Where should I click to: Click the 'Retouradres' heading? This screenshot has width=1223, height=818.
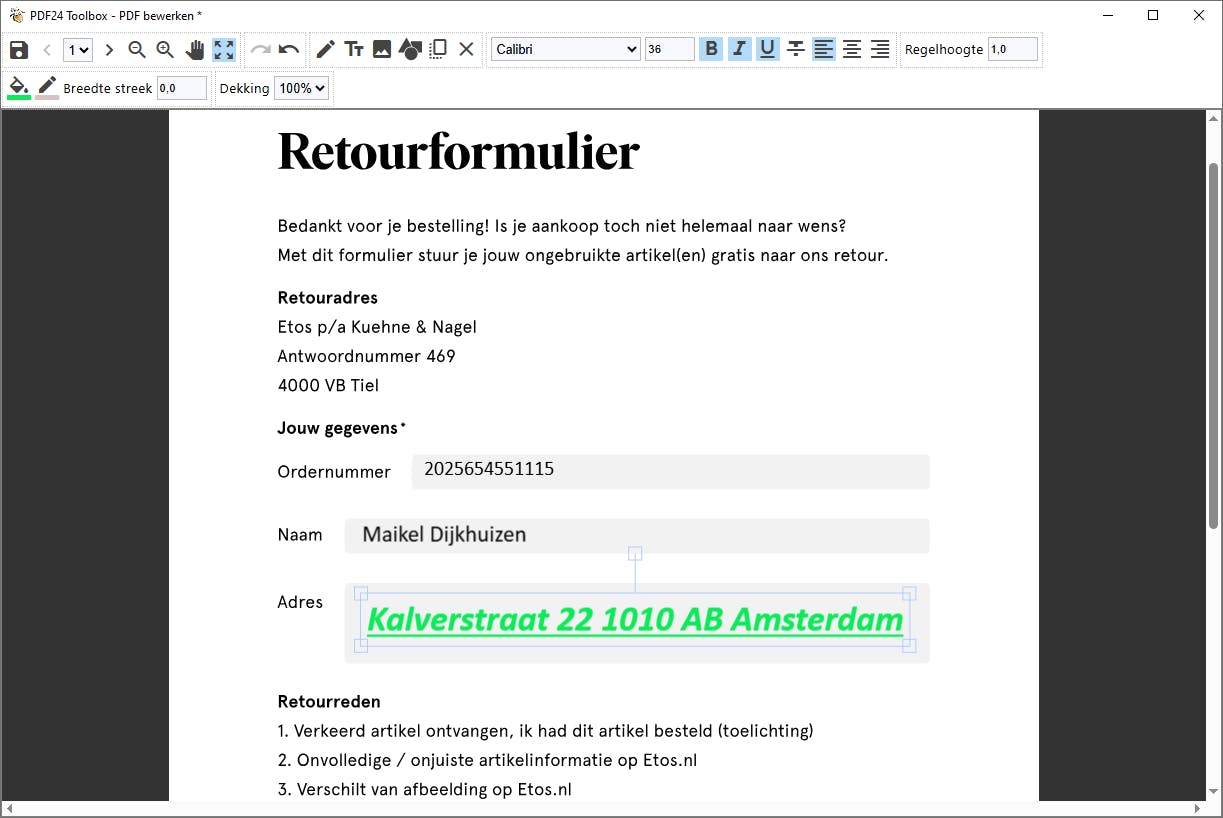click(327, 298)
